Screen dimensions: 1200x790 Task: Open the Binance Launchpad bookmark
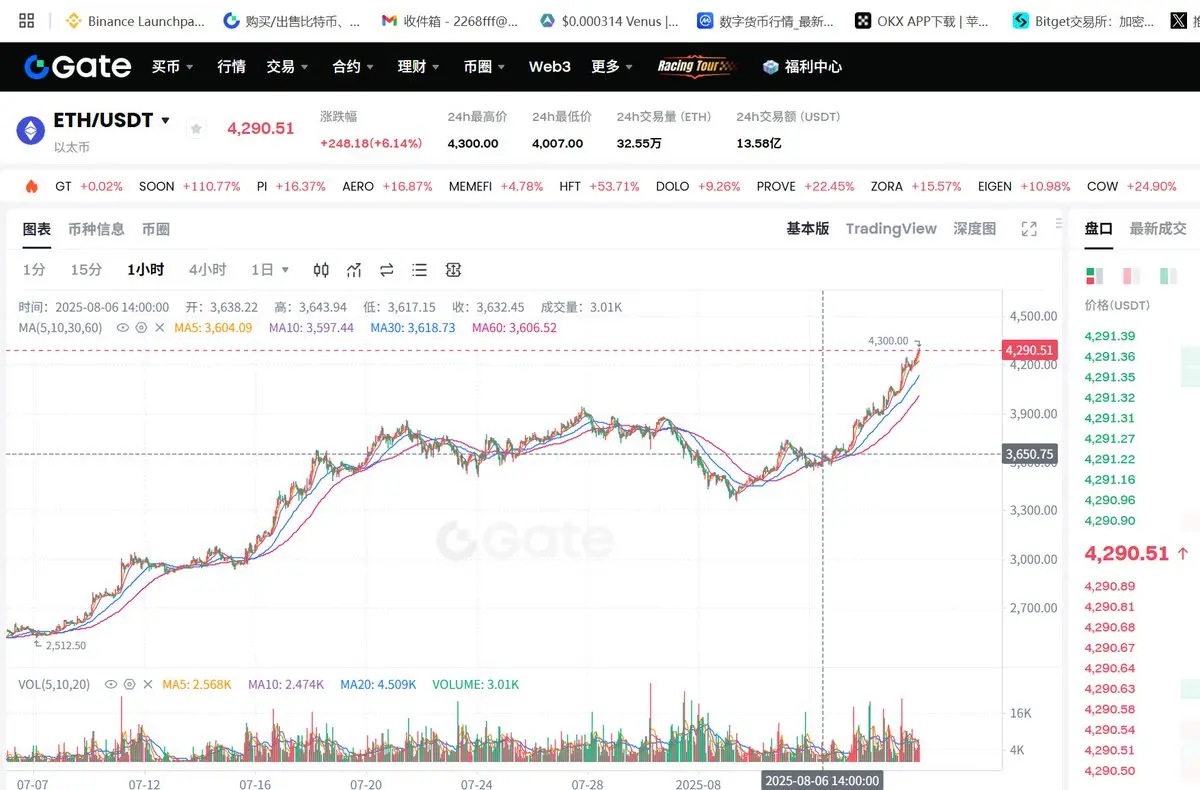pyautogui.click(x=135, y=20)
